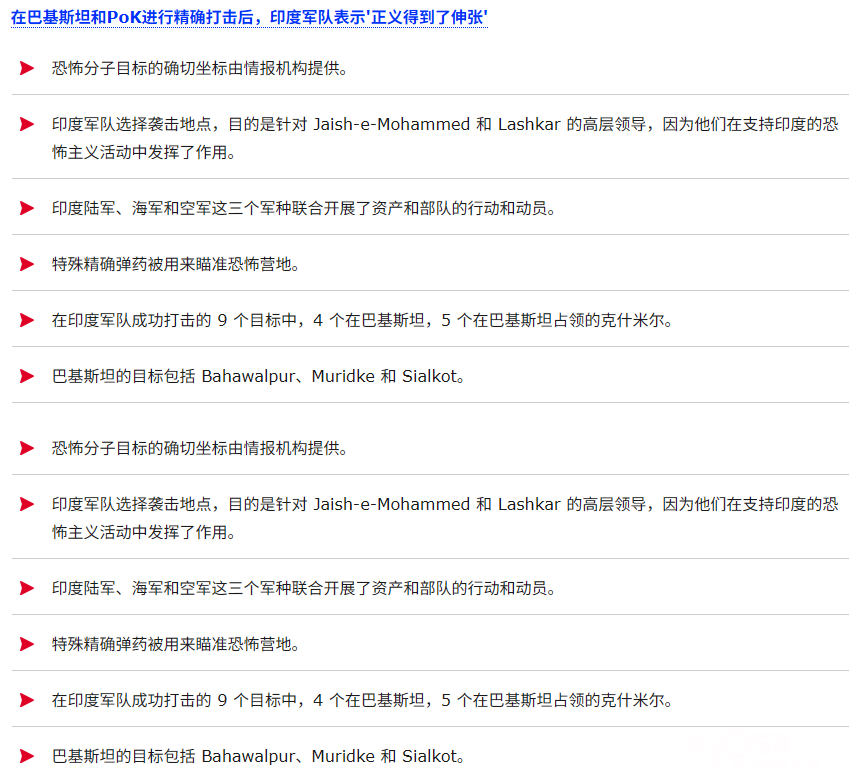
Task: Click red arrow beside last Bahawalpur bullet
Action: coord(27,756)
